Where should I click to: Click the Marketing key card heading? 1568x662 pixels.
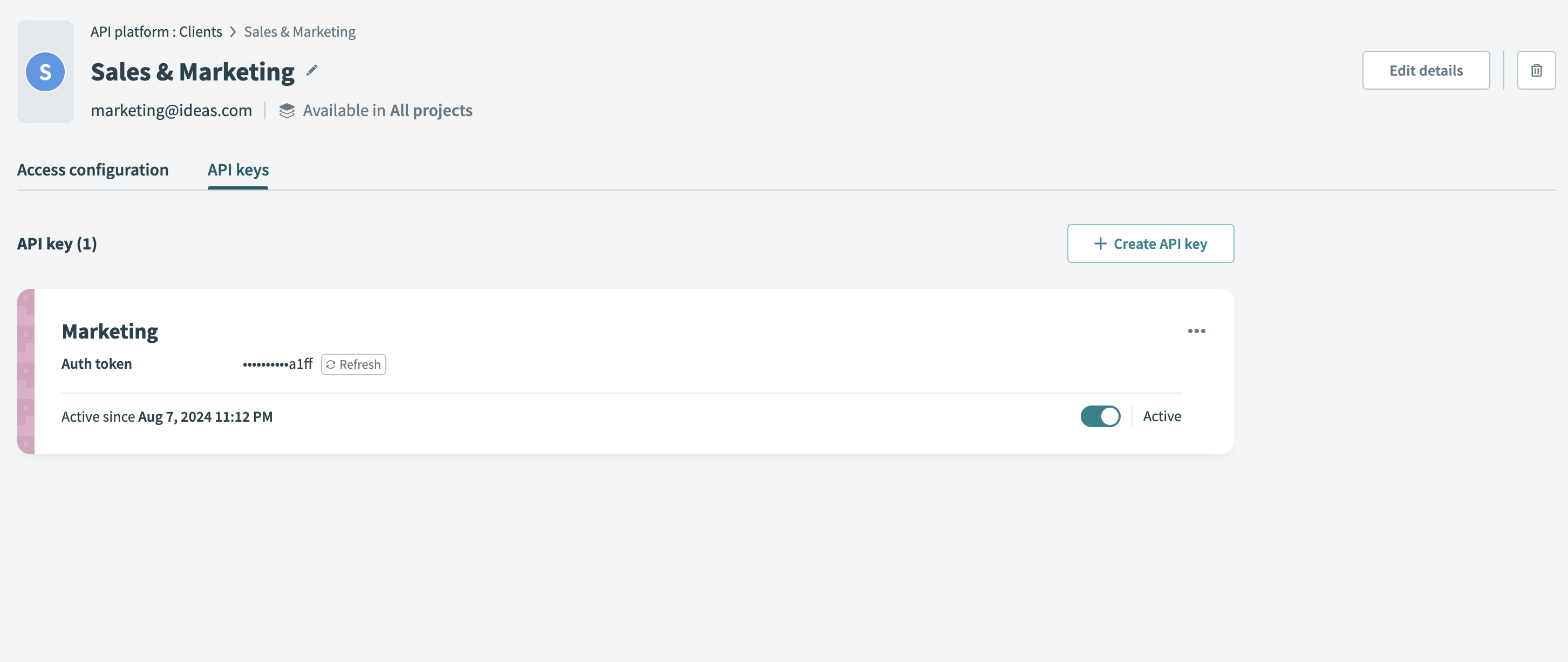point(110,330)
